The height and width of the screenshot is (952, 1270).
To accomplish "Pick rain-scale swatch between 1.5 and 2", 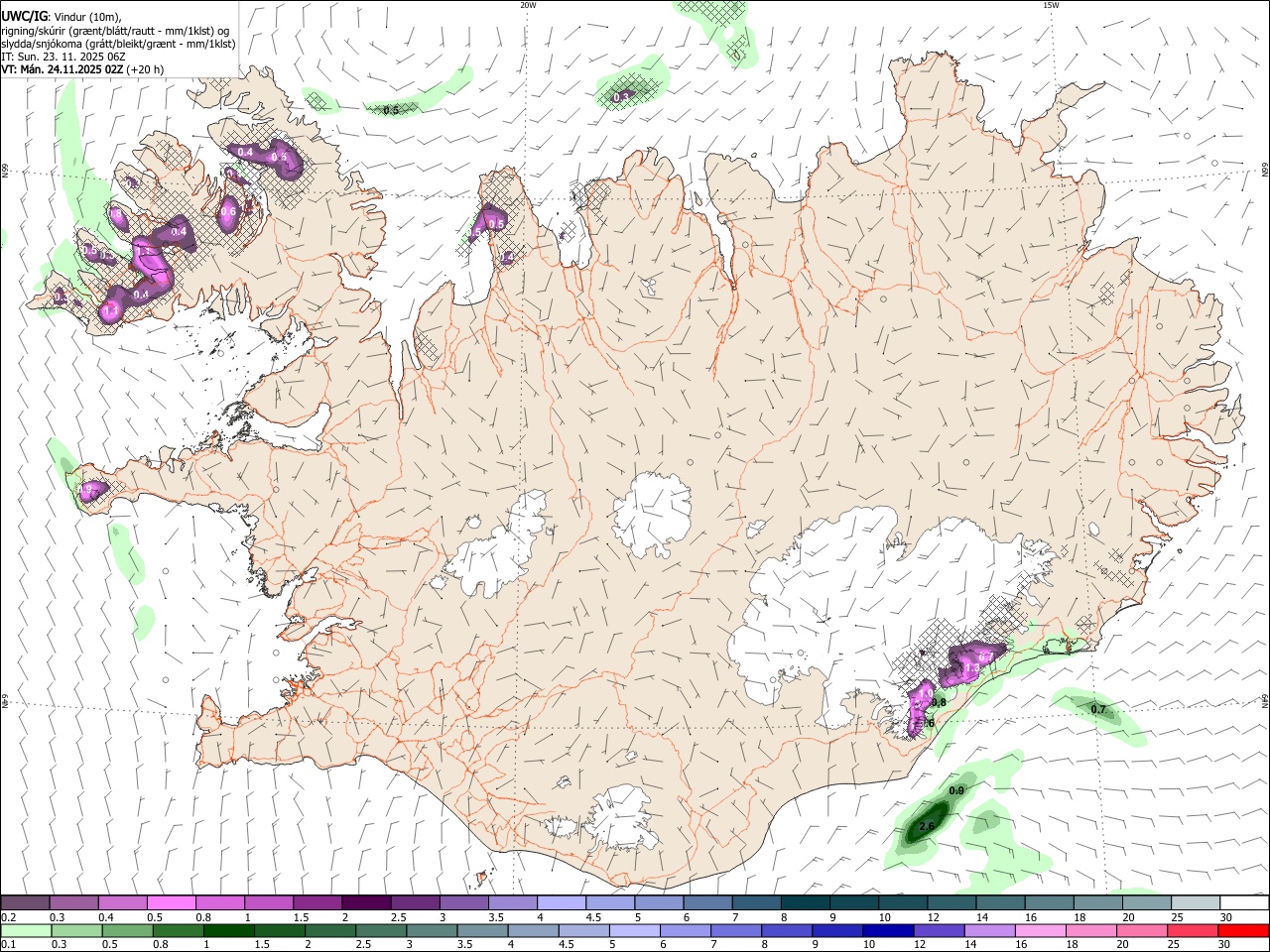I will pyautogui.click(x=279, y=930).
